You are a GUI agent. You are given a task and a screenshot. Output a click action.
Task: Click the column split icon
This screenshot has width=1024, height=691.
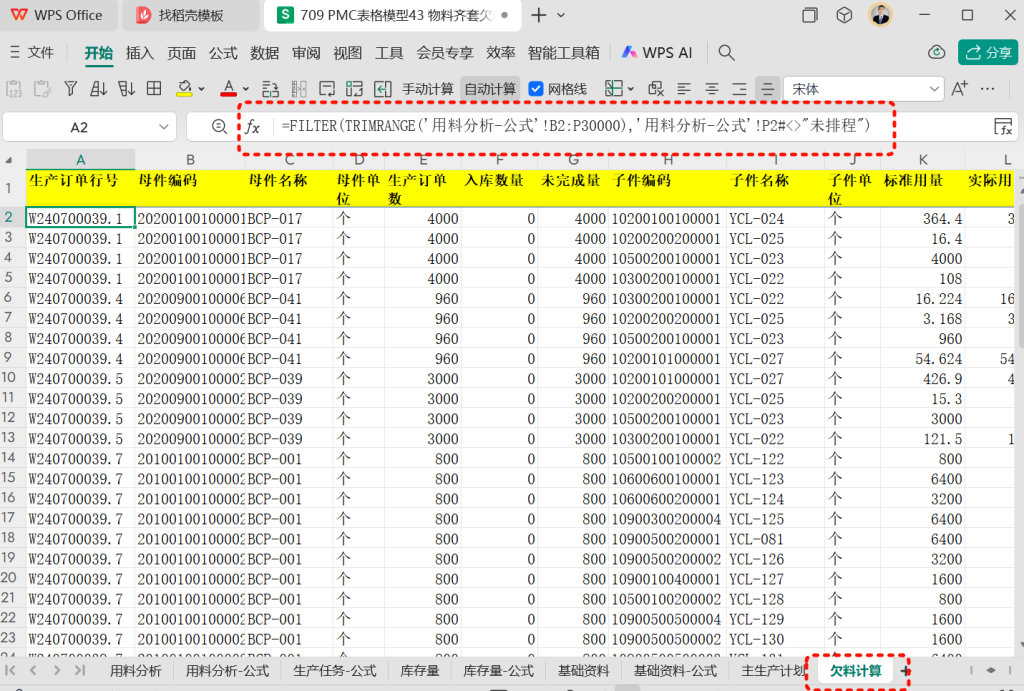coord(299,89)
